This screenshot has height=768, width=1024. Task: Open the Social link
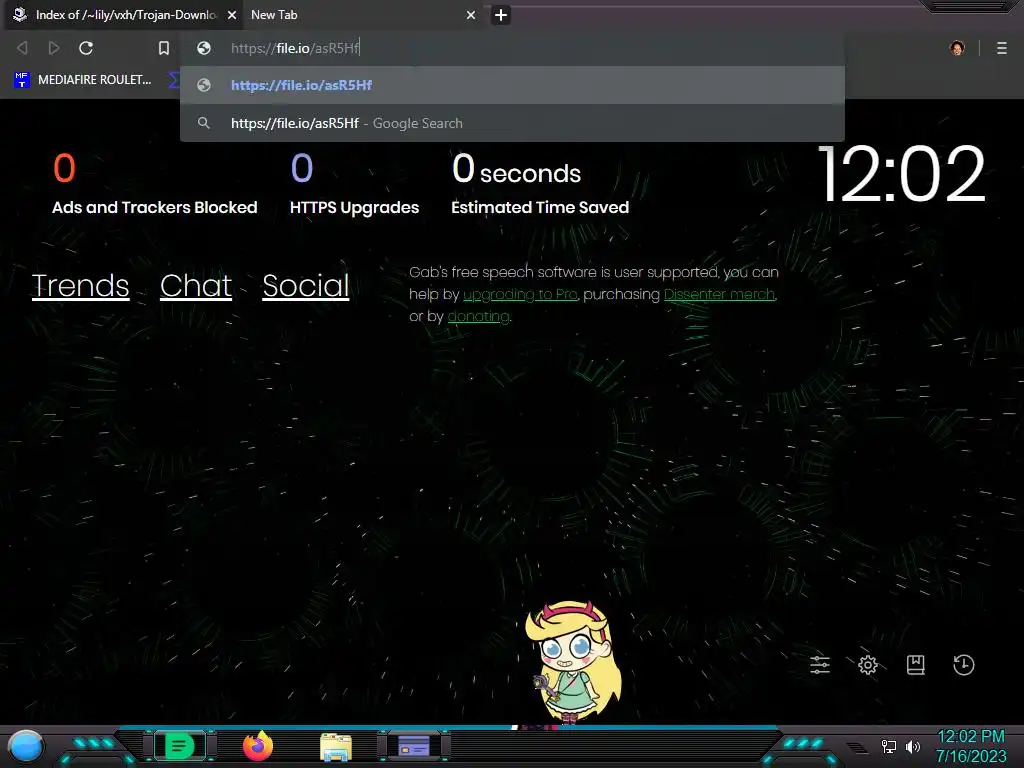(x=306, y=286)
